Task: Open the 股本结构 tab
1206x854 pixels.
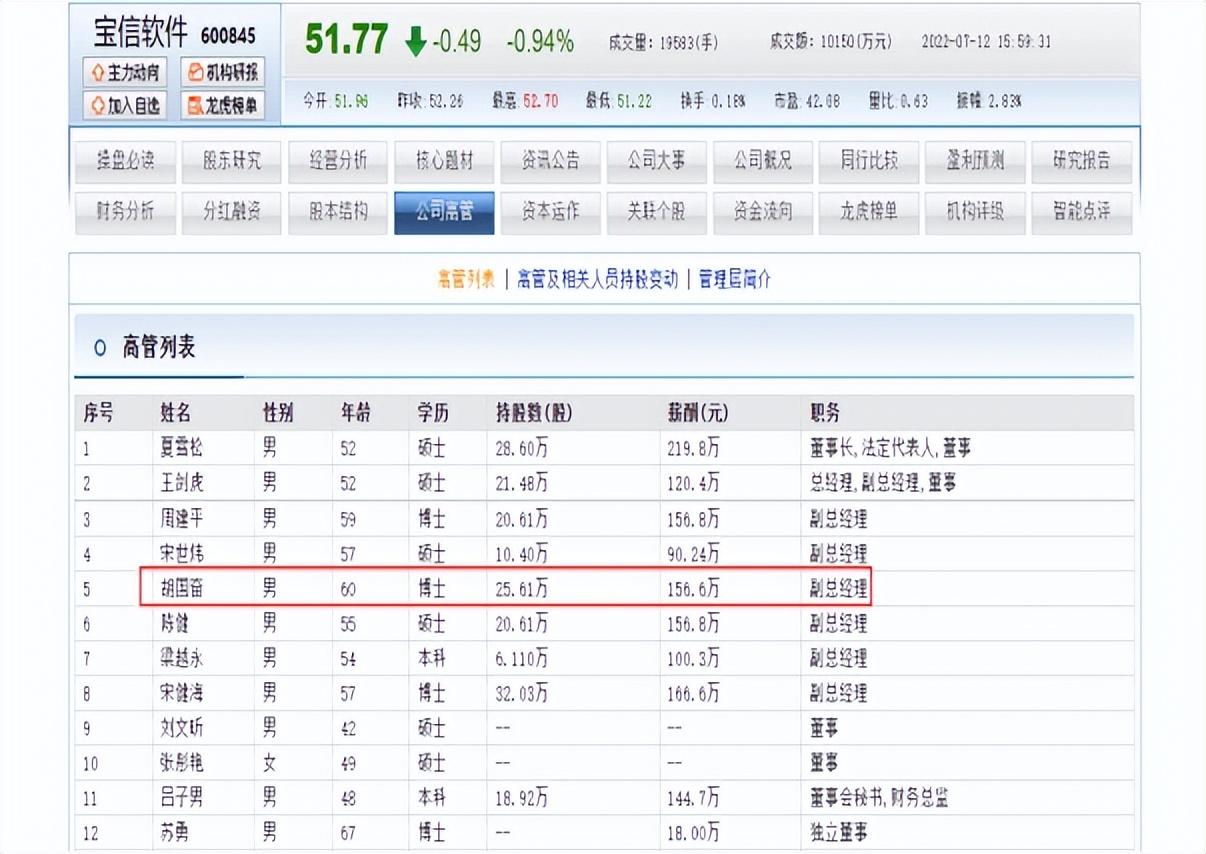Action: coord(338,212)
